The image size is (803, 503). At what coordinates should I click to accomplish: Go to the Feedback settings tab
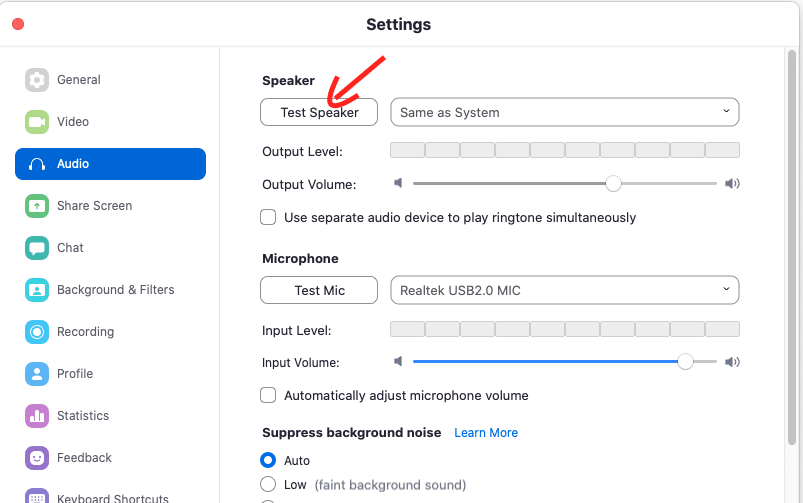(84, 458)
